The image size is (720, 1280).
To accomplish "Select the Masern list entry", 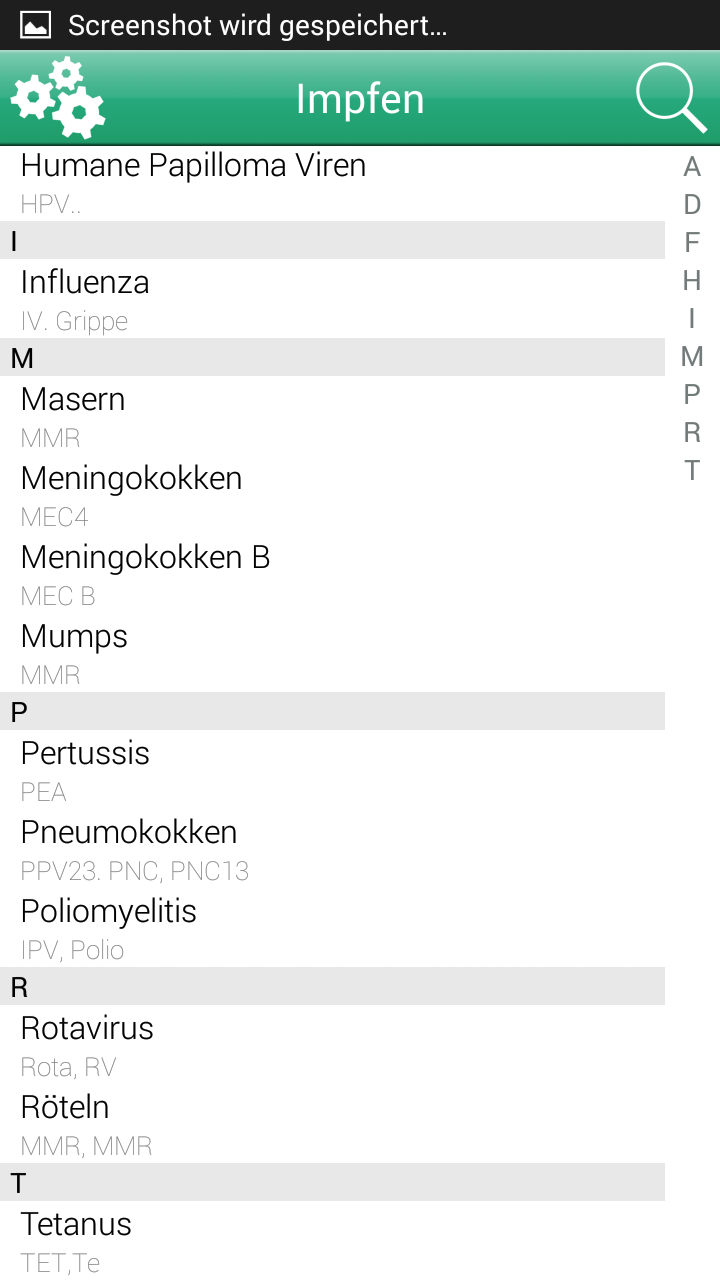I will click(x=332, y=416).
